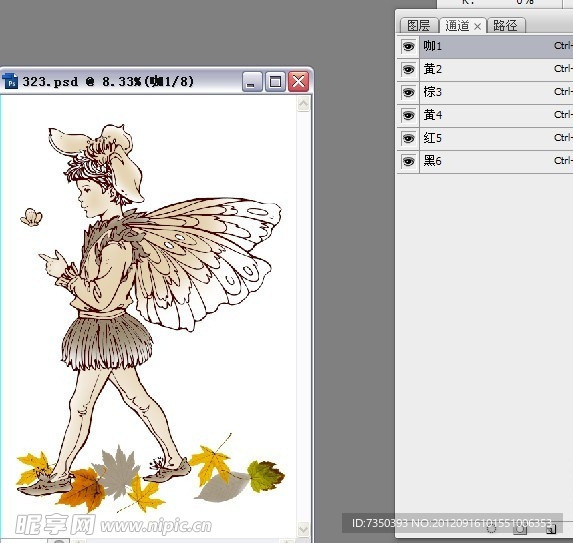This screenshot has width=573, height=543.
Task: Click the 通道 (Channels) tab
Action: [x=457, y=26]
